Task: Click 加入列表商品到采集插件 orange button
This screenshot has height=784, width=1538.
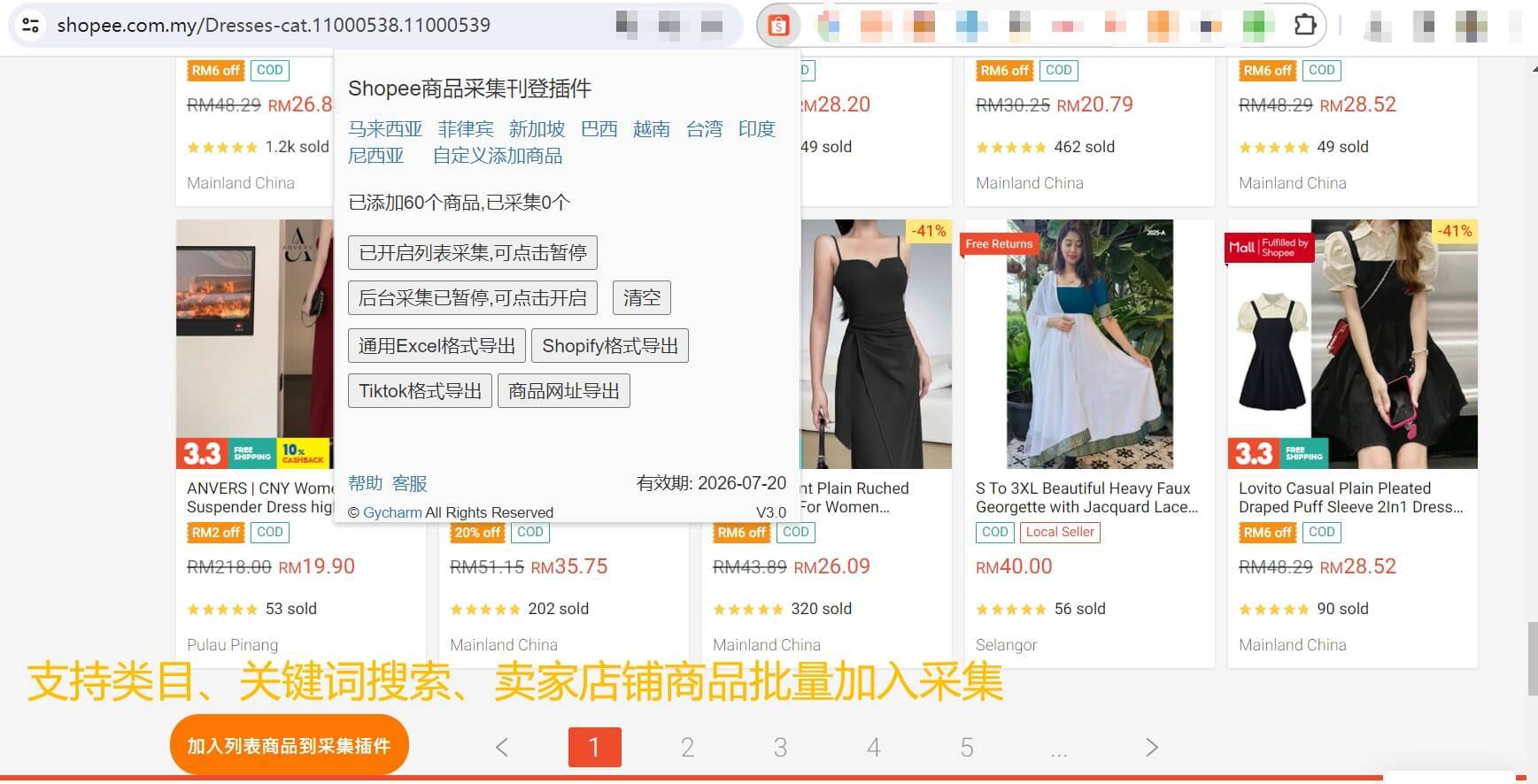Action: [x=290, y=745]
